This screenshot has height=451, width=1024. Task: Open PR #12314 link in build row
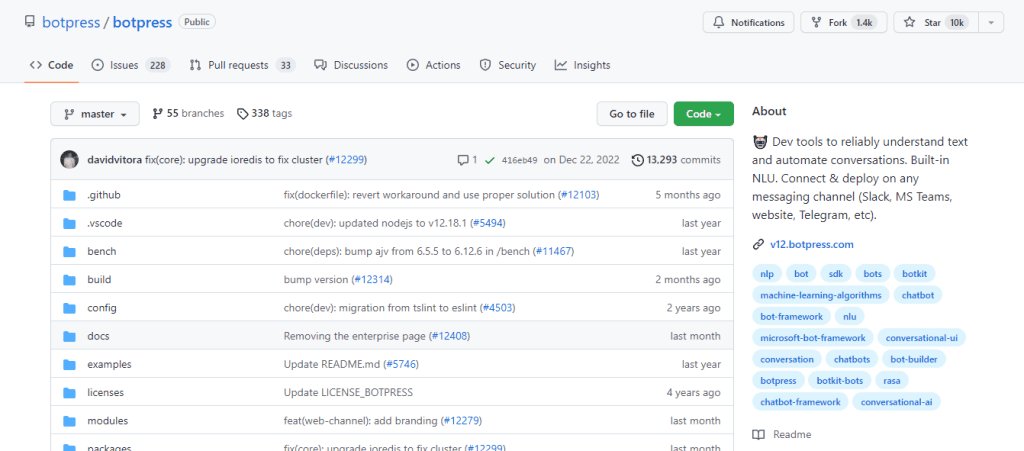372,279
